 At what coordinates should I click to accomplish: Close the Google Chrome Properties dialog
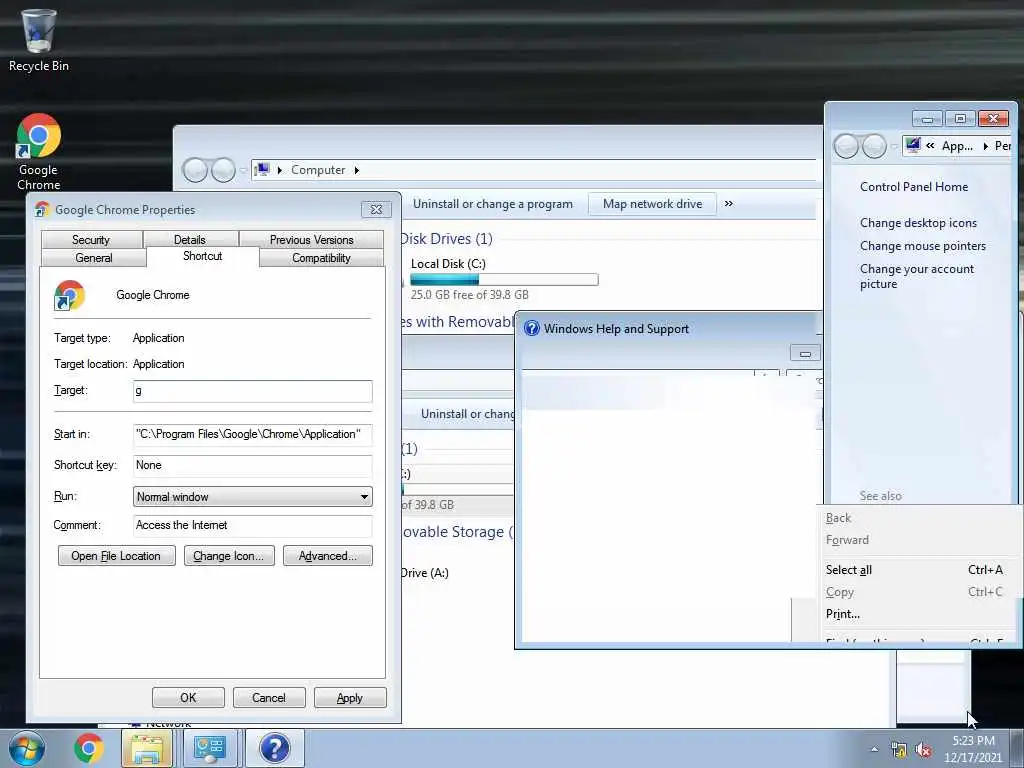[376, 209]
